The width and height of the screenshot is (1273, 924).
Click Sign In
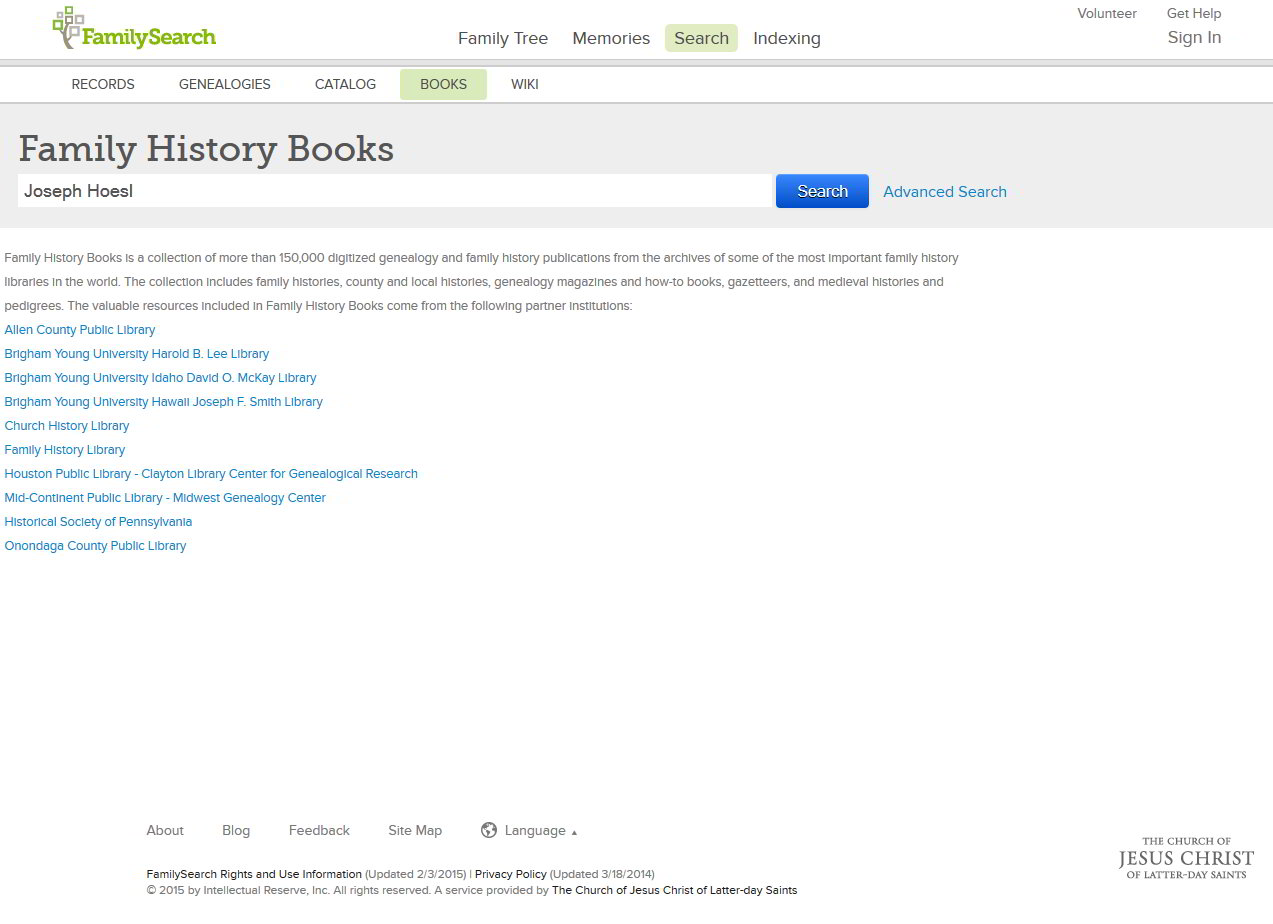point(1194,37)
